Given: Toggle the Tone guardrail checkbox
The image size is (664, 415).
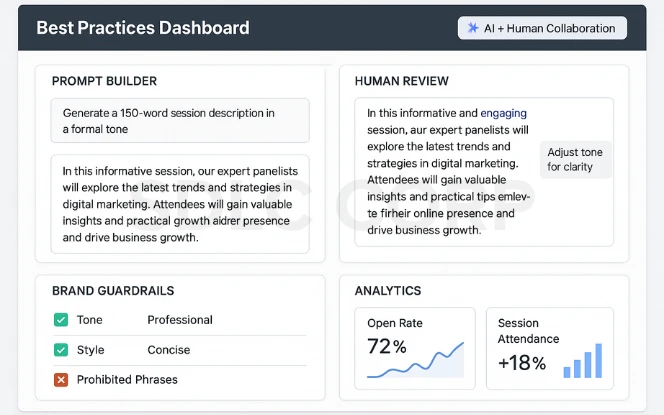Looking at the screenshot, I should tap(61, 319).
